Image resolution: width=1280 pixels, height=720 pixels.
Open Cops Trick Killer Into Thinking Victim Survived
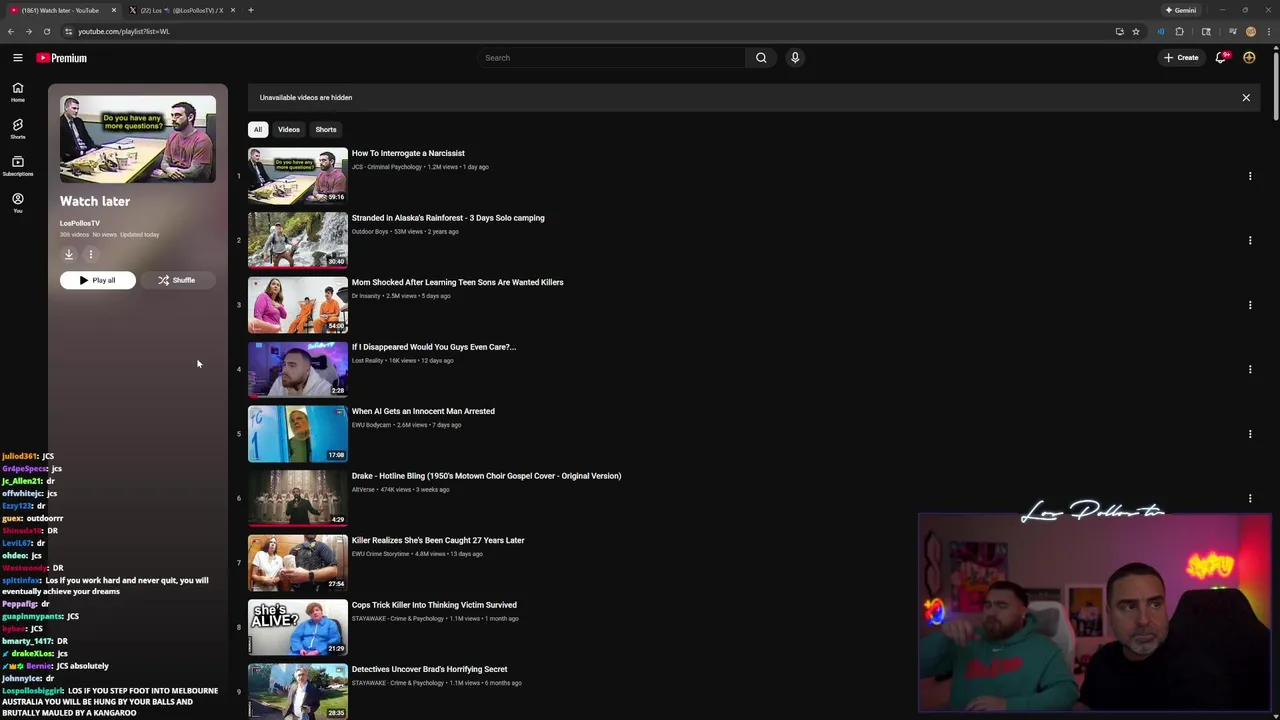pos(434,605)
